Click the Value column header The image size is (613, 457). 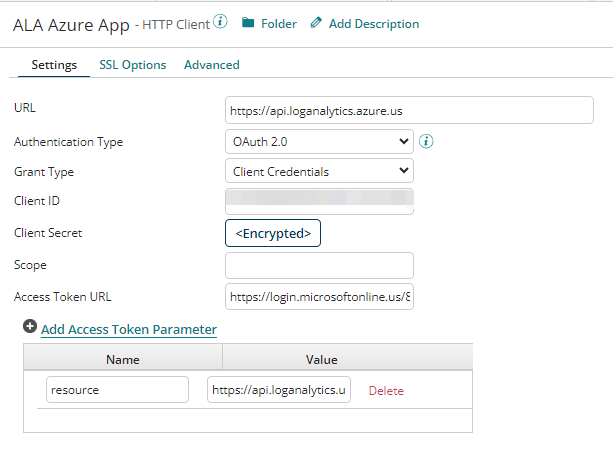pyautogui.click(x=321, y=359)
